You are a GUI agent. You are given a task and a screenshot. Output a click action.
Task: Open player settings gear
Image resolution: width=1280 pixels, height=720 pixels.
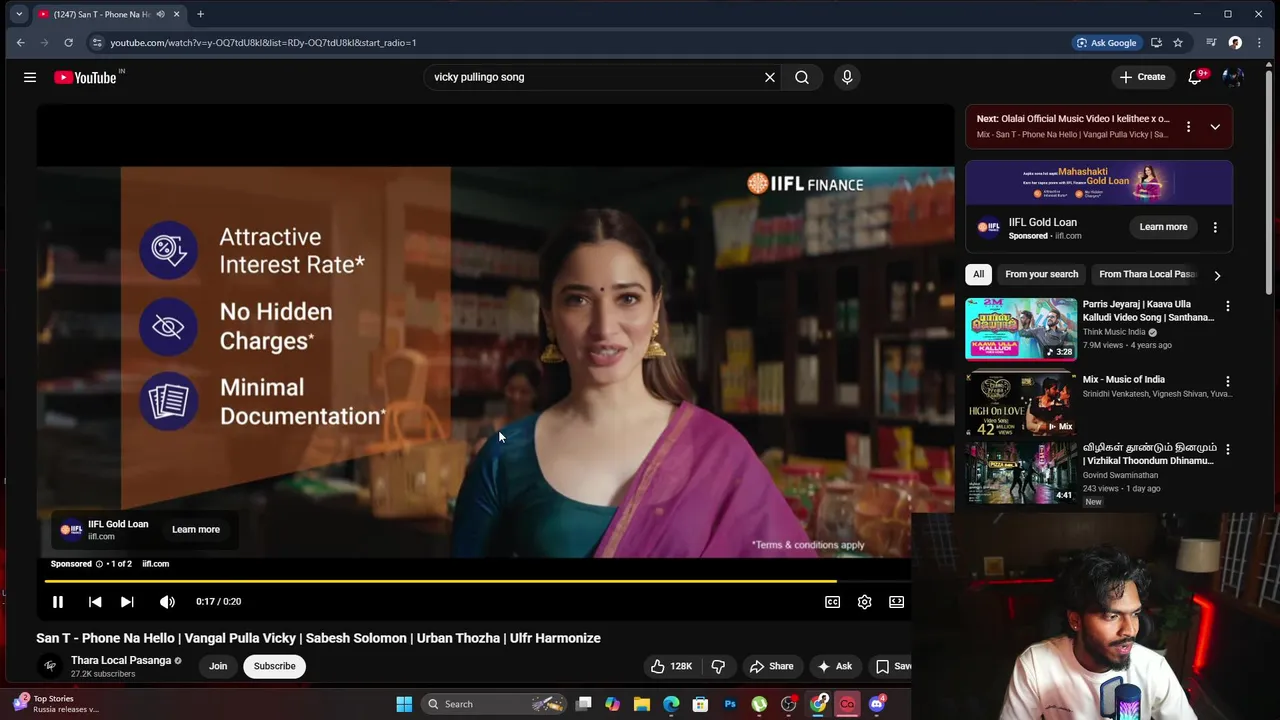tap(865, 602)
